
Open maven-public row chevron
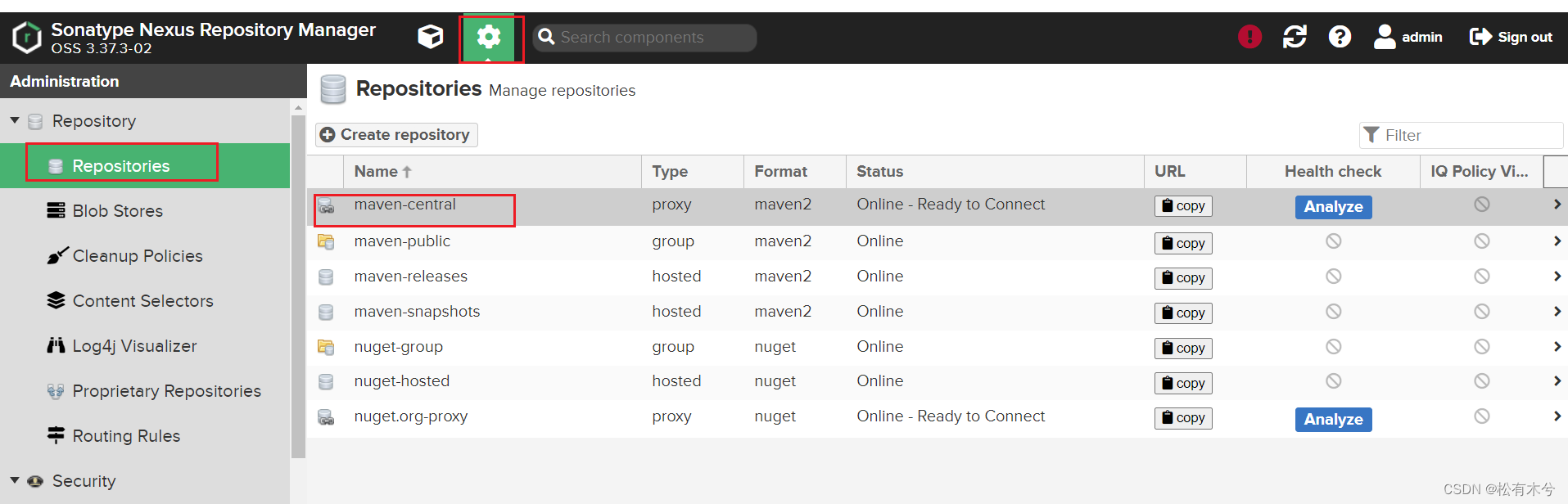click(1557, 241)
